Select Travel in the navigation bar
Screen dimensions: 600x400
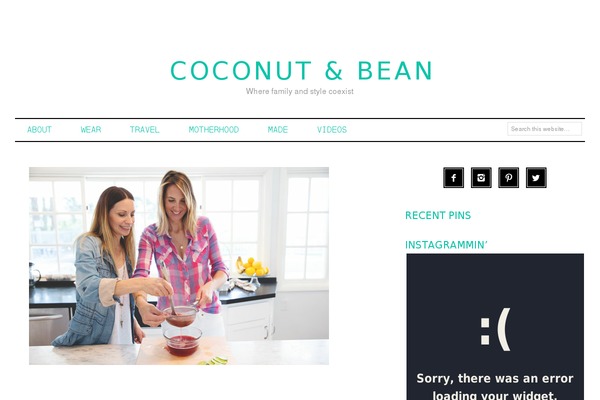click(x=144, y=130)
